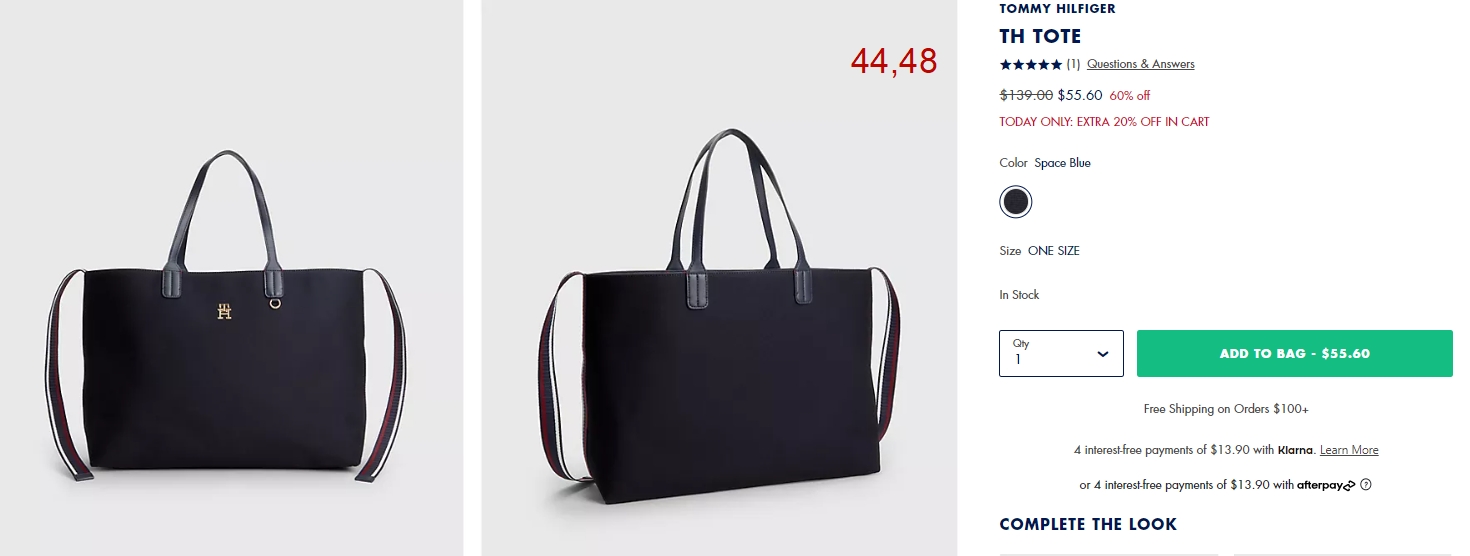Click the five-star rating icons

point(1031,64)
